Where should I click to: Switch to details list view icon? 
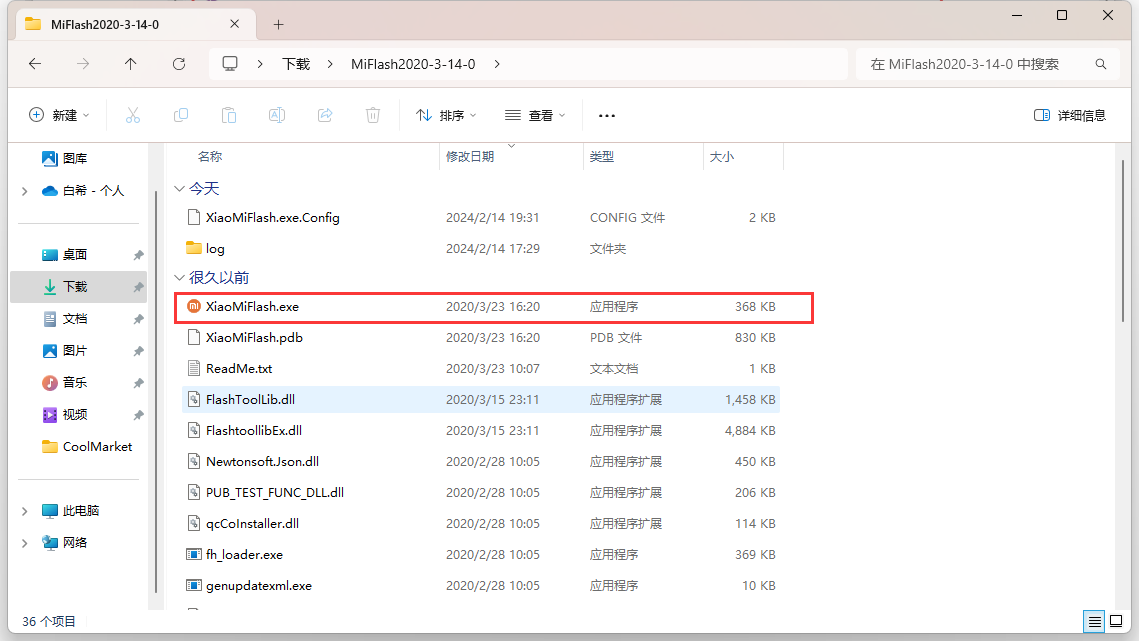click(x=1094, y=621)
